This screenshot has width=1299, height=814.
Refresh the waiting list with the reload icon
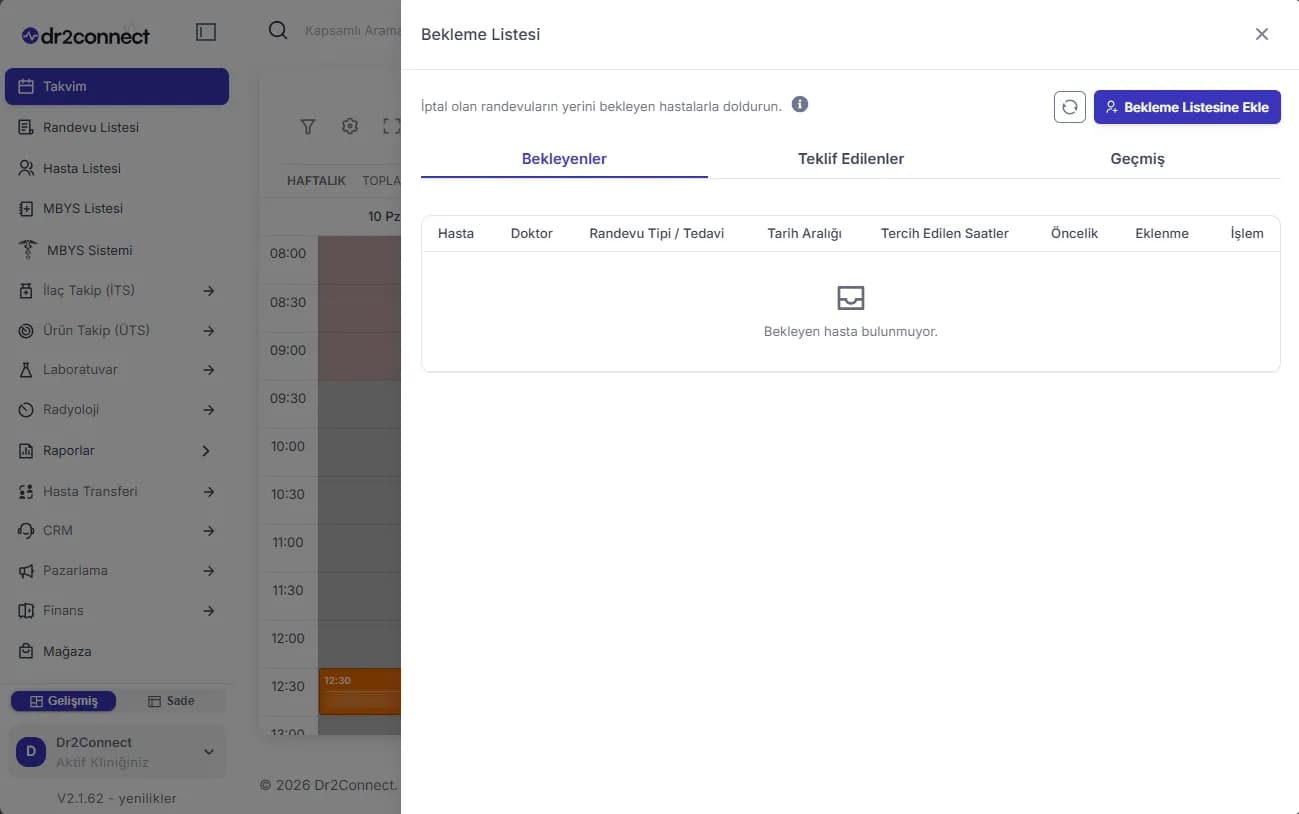tap(1070, 107)
